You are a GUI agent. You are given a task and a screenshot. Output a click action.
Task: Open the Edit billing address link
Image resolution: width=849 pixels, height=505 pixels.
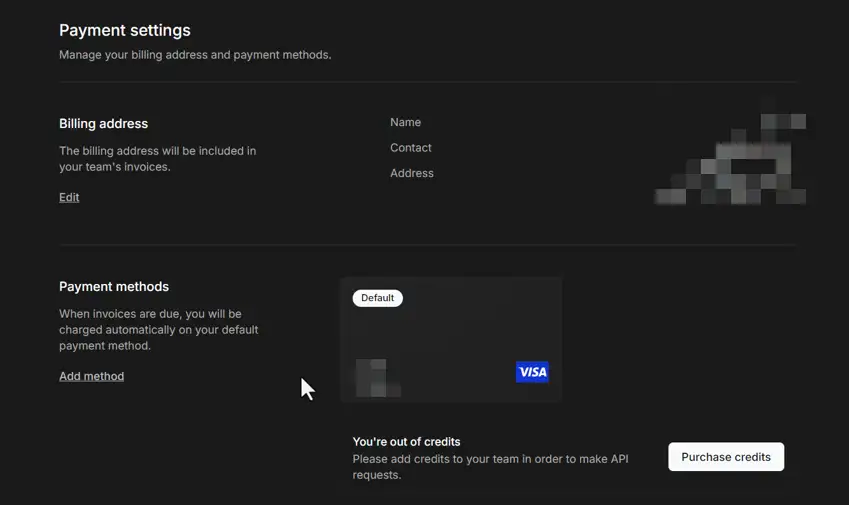tap(69, 197)
